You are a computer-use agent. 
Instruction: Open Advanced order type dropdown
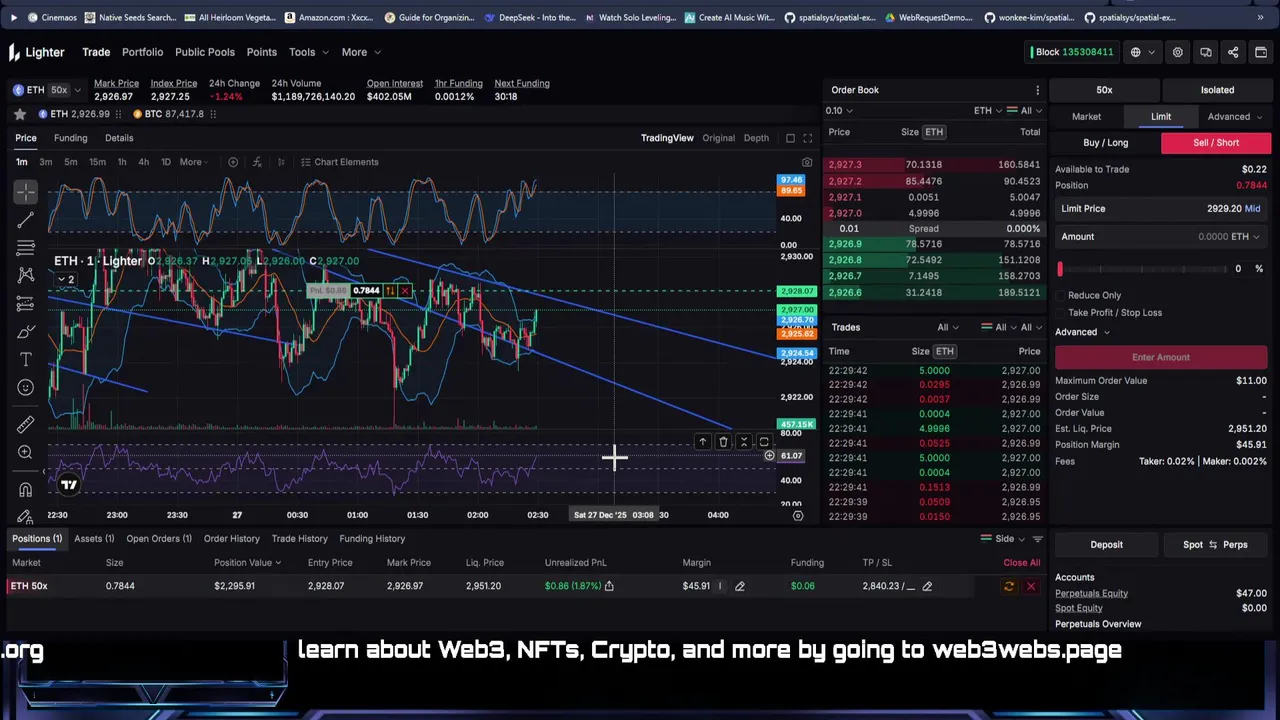click(1235, 117)
